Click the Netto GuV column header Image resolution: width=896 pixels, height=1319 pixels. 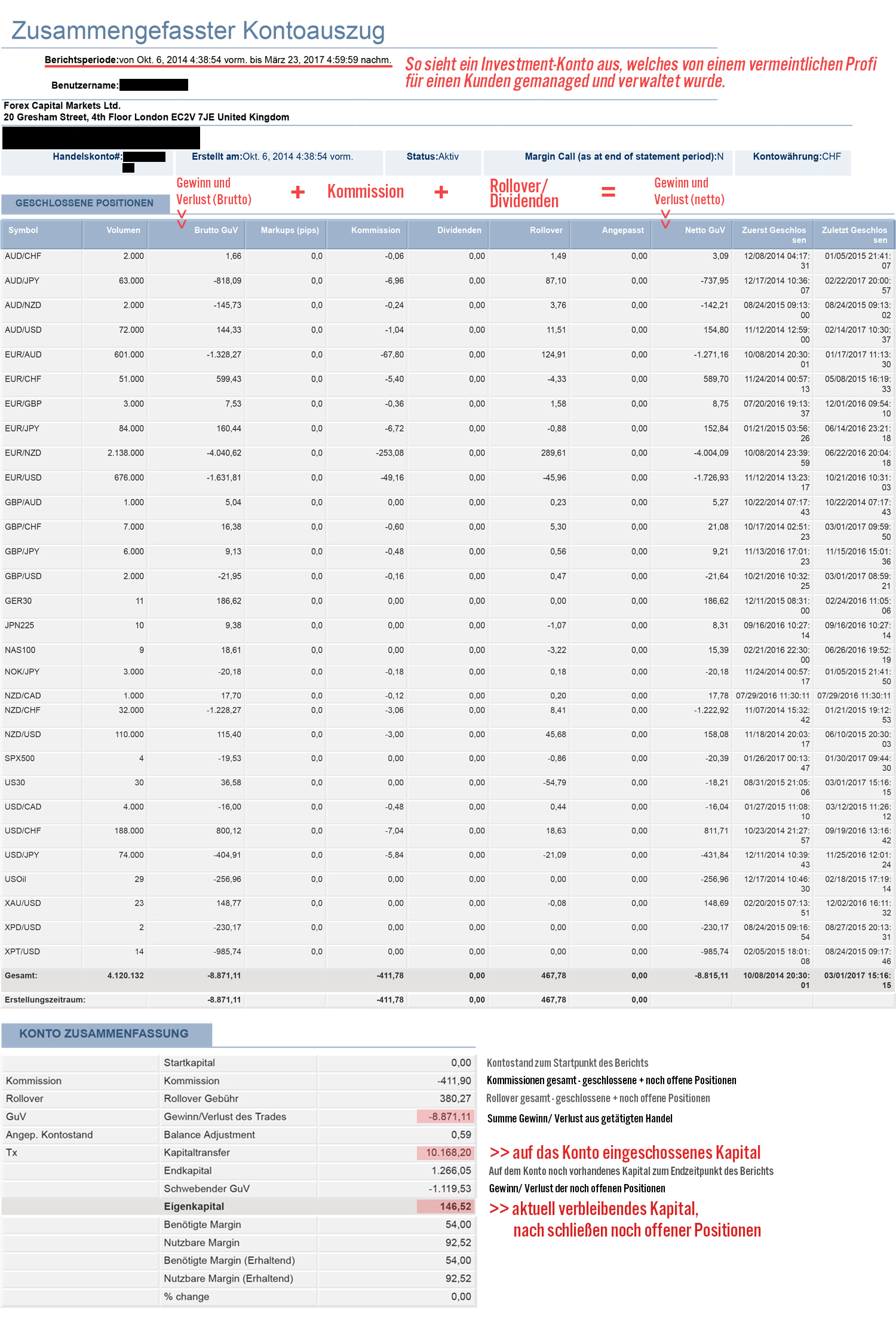tap(691, 234)
